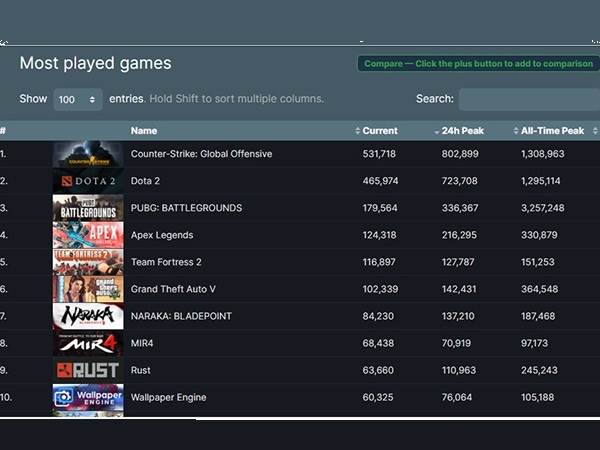
Task: Sort by the All-Time Peak column header
Action: tap(551, 131)
